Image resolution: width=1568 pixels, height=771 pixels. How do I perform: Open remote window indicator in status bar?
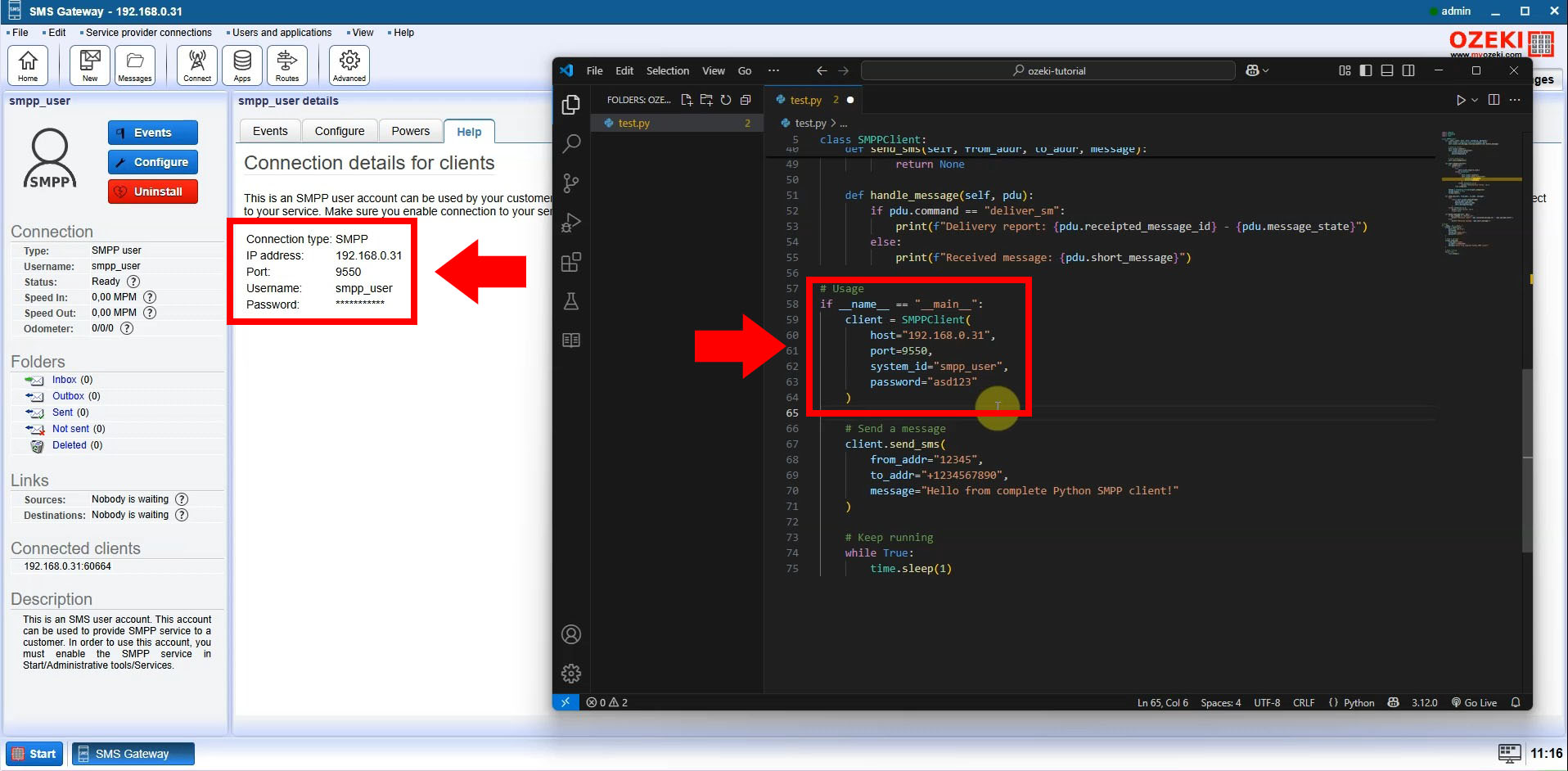tap(565, 702)
